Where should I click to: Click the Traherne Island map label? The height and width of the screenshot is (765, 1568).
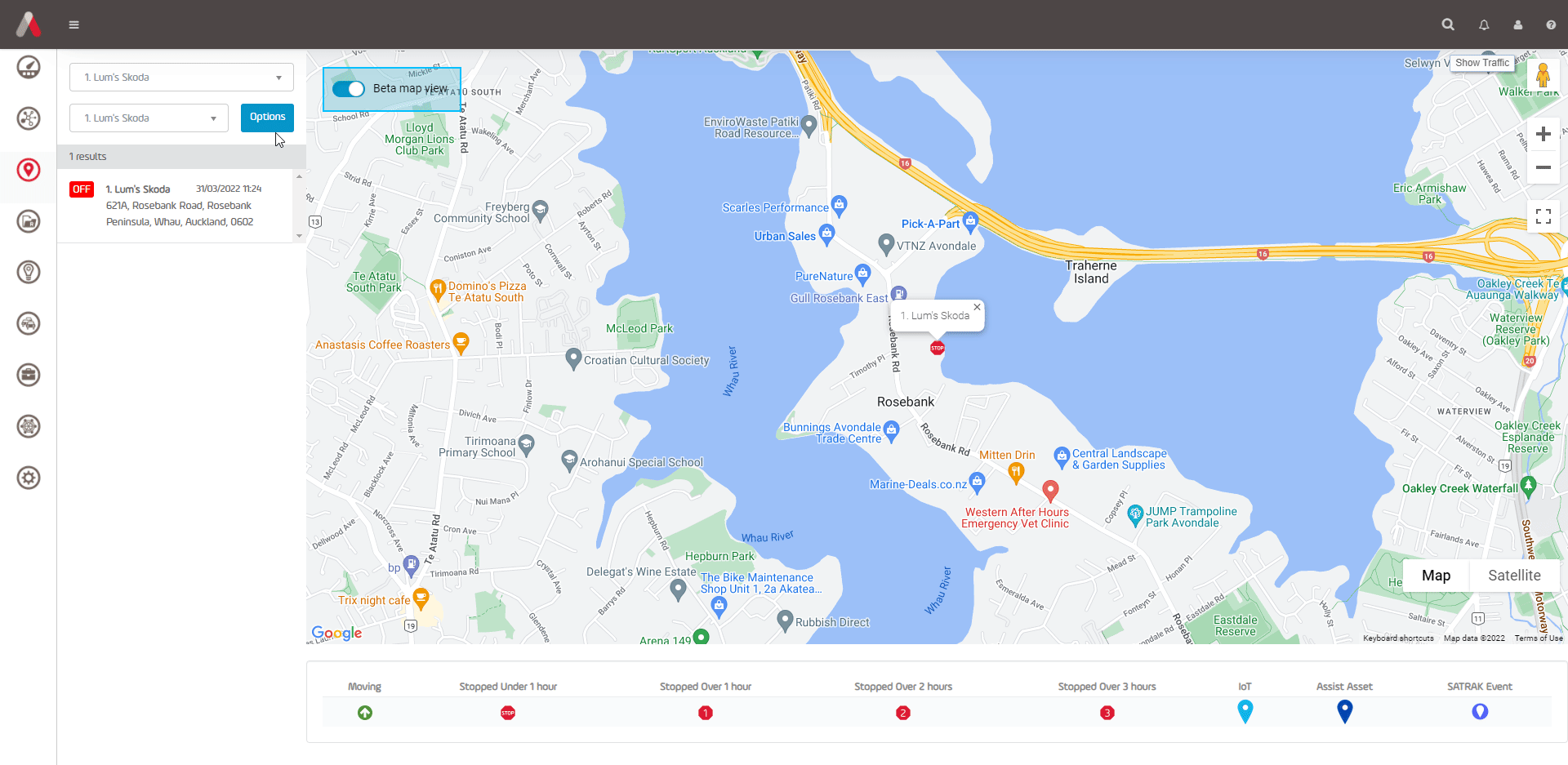(1091, 272)
